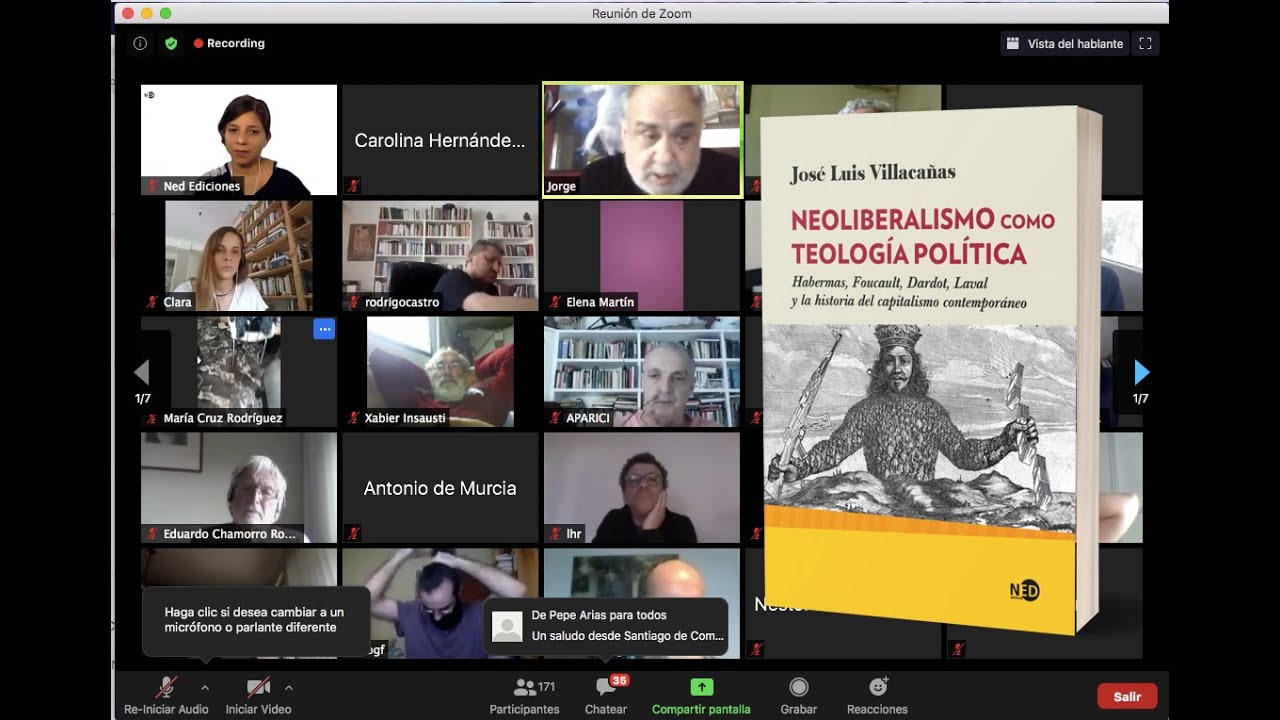Start recording with the Grabar icon
Screen dimensions: 1280x720
(x=798, y=687)
